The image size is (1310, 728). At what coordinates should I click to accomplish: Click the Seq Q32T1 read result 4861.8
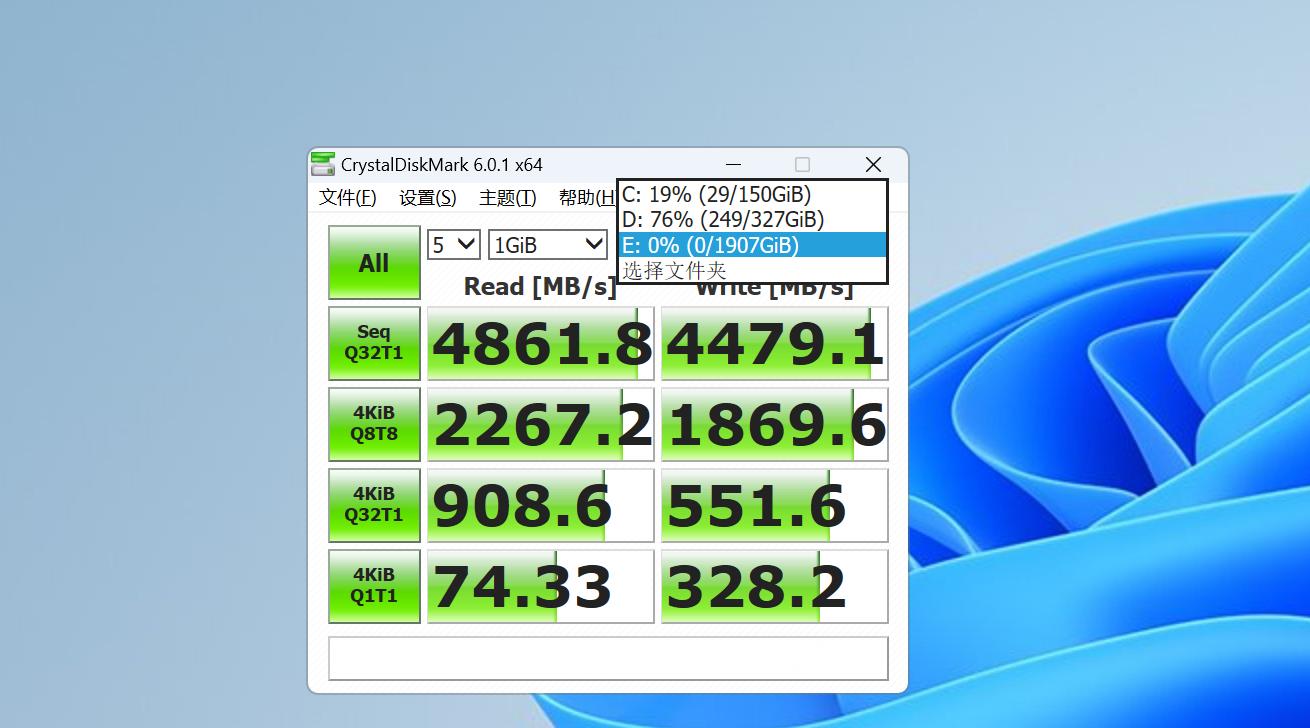(540, 342)
